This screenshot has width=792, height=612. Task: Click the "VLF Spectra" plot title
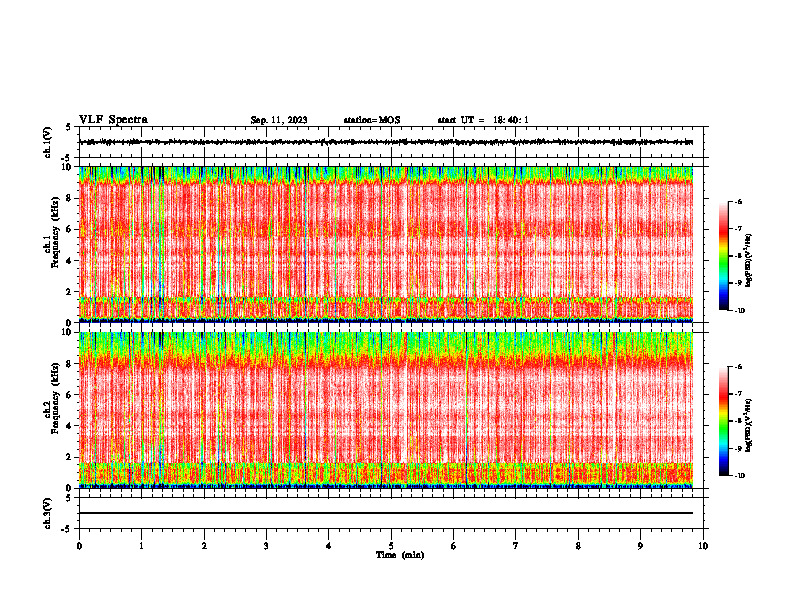point(113,120)
